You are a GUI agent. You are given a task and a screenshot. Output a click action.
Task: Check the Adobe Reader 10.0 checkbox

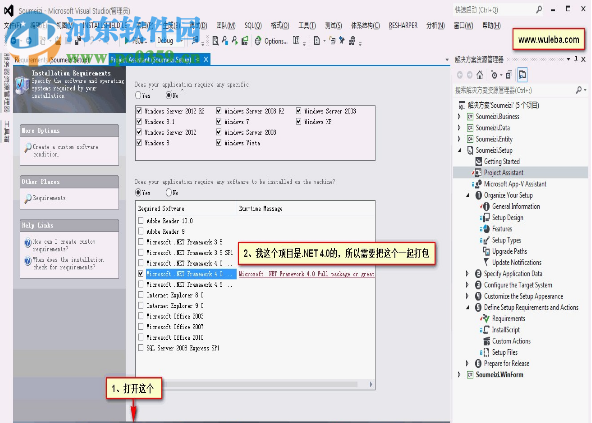click(141, 221)
